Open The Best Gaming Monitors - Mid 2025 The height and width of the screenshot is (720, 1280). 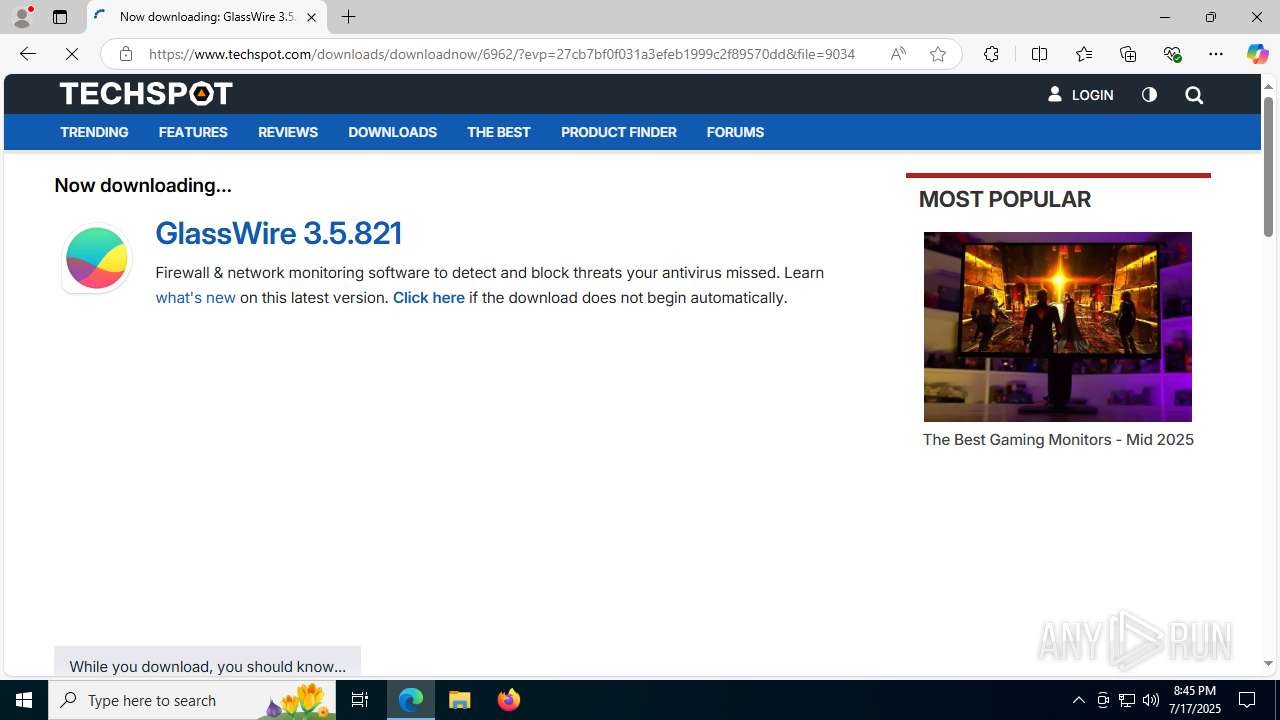1058,440
